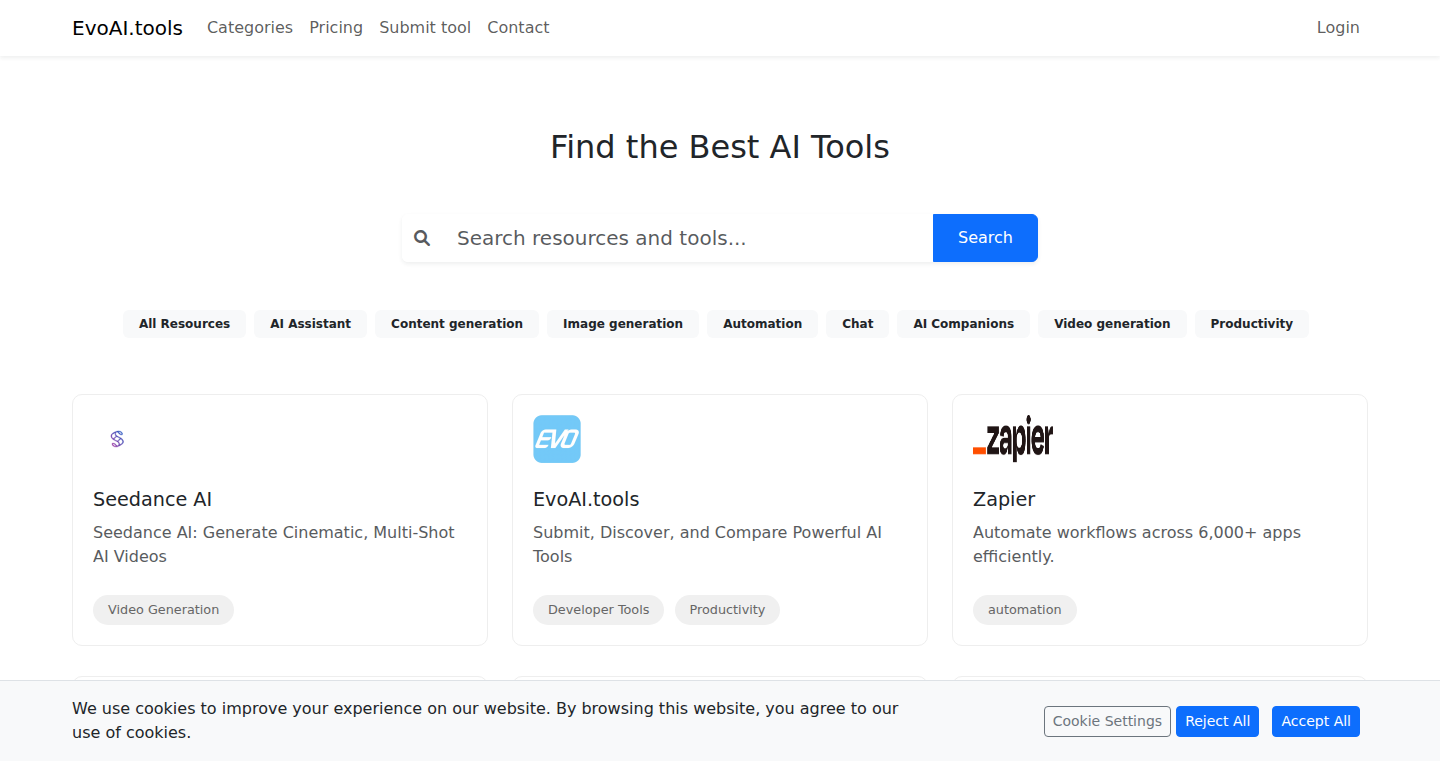The width and height of the screenshot is (1440, 761).
Task: Go to the Pricing page
Action: click(x=336, y=28)
